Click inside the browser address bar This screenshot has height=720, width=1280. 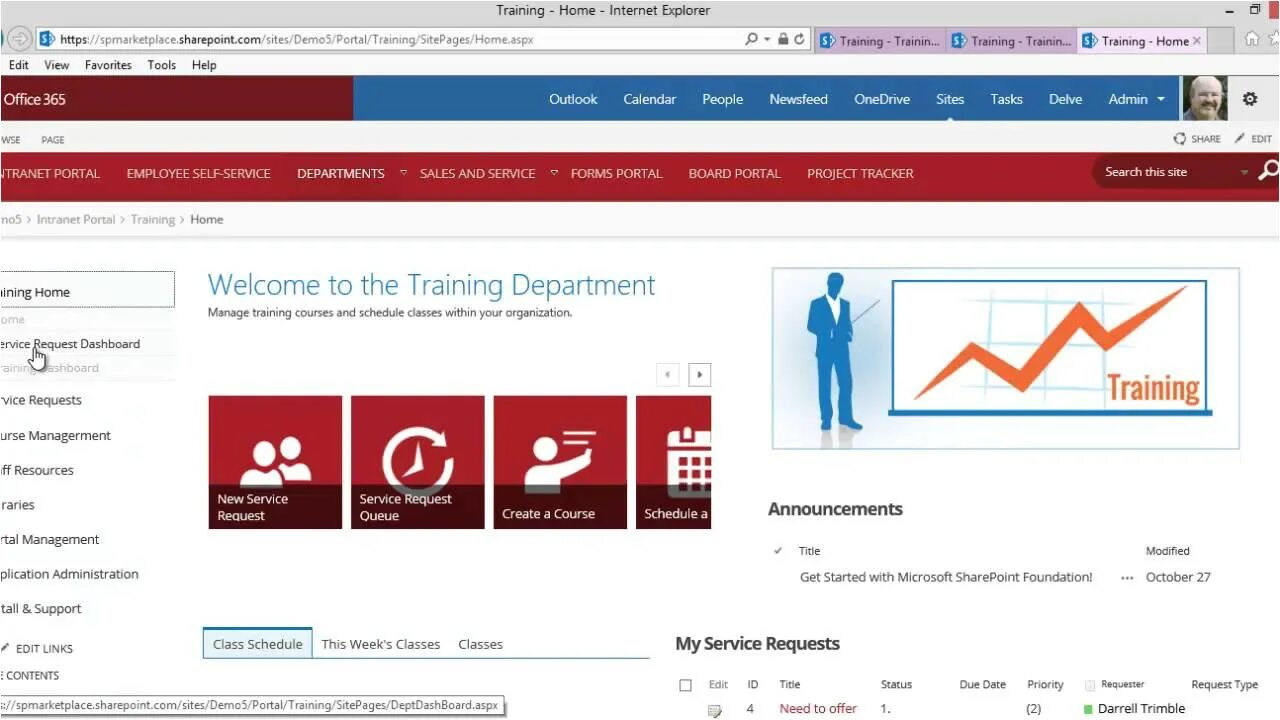[x=400, y=40]
